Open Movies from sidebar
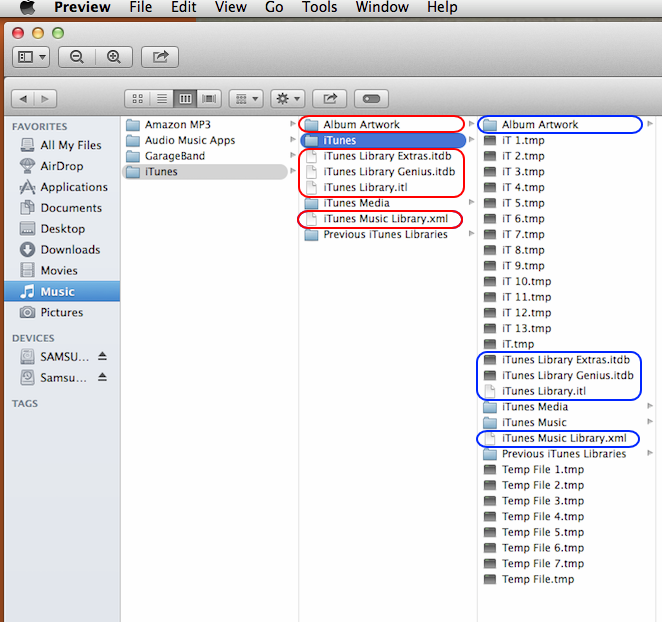The width and height of the screenshot is (662, 622). pyautogui.click(x=62, y=271)
